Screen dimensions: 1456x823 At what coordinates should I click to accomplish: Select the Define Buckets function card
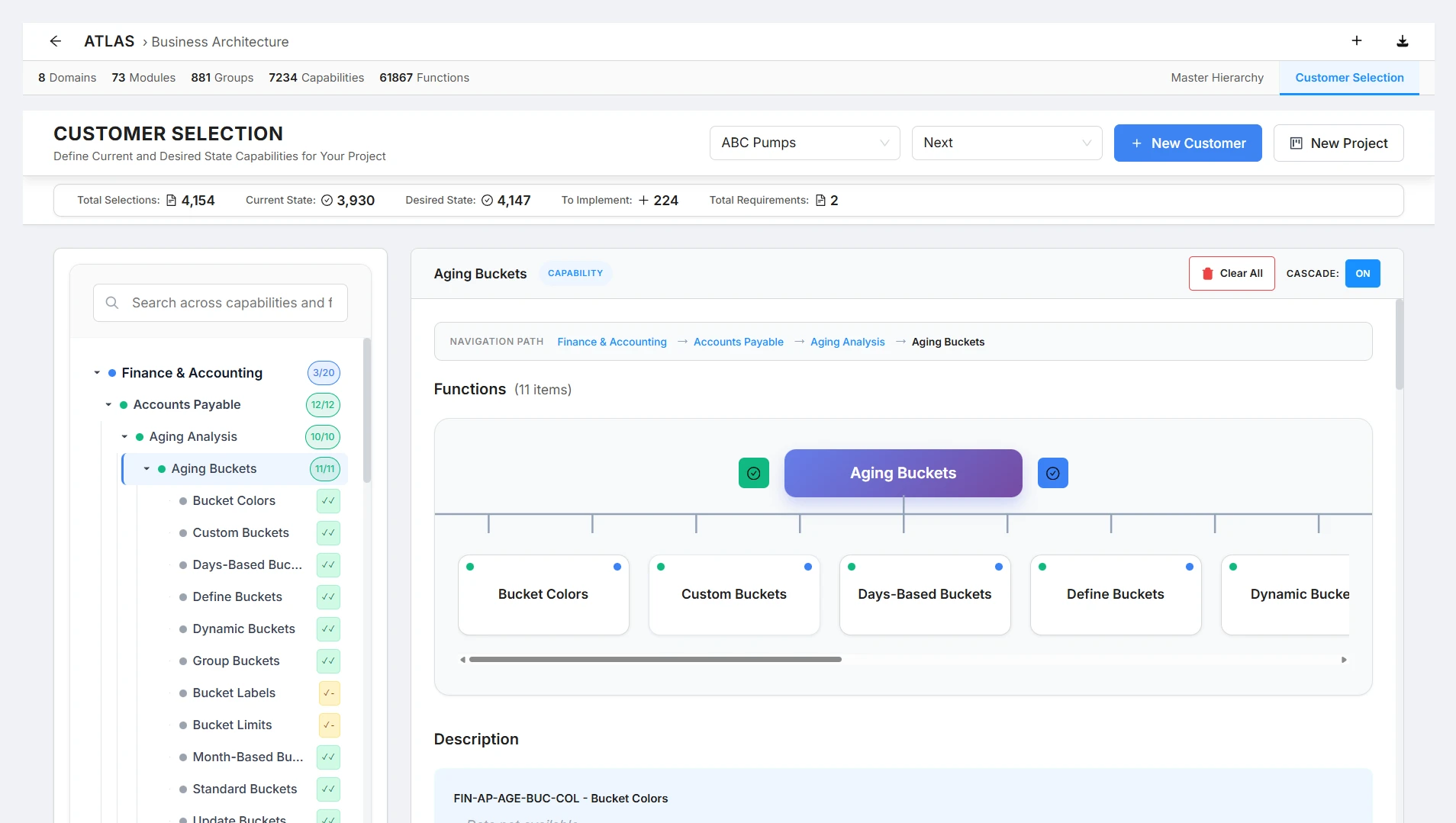point(1116,595)
